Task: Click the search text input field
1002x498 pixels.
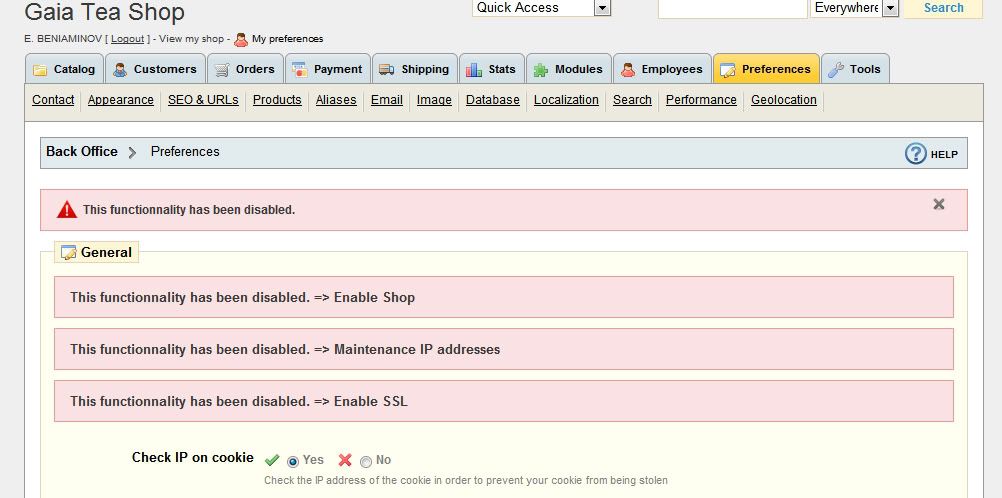Action: tap(732, 8)
